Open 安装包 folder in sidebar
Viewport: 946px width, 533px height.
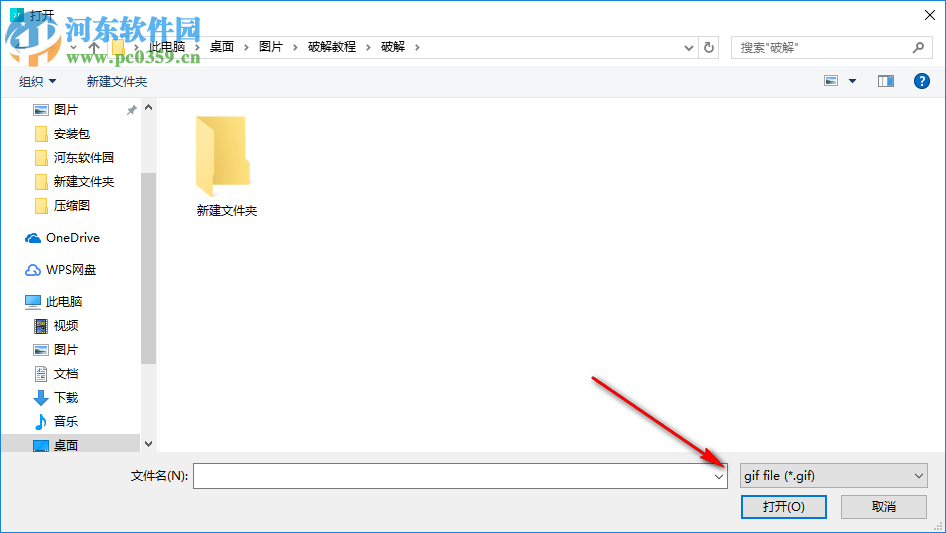[72, 133]
